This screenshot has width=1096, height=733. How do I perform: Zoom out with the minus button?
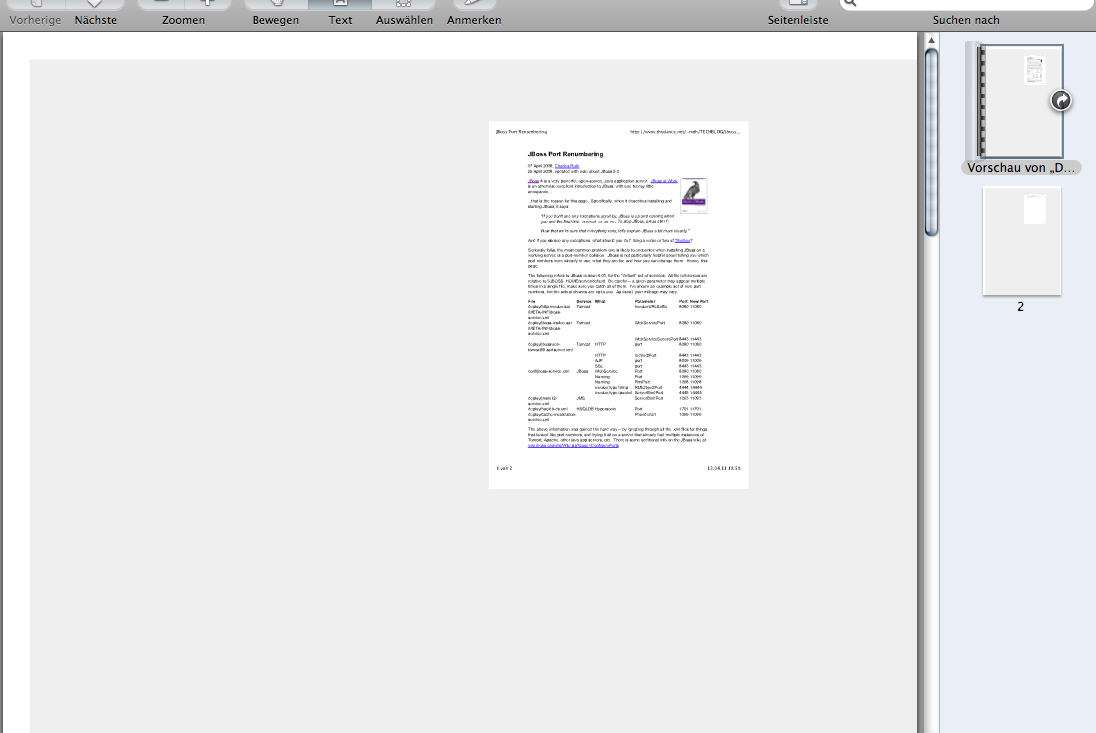tap(160, 4)
